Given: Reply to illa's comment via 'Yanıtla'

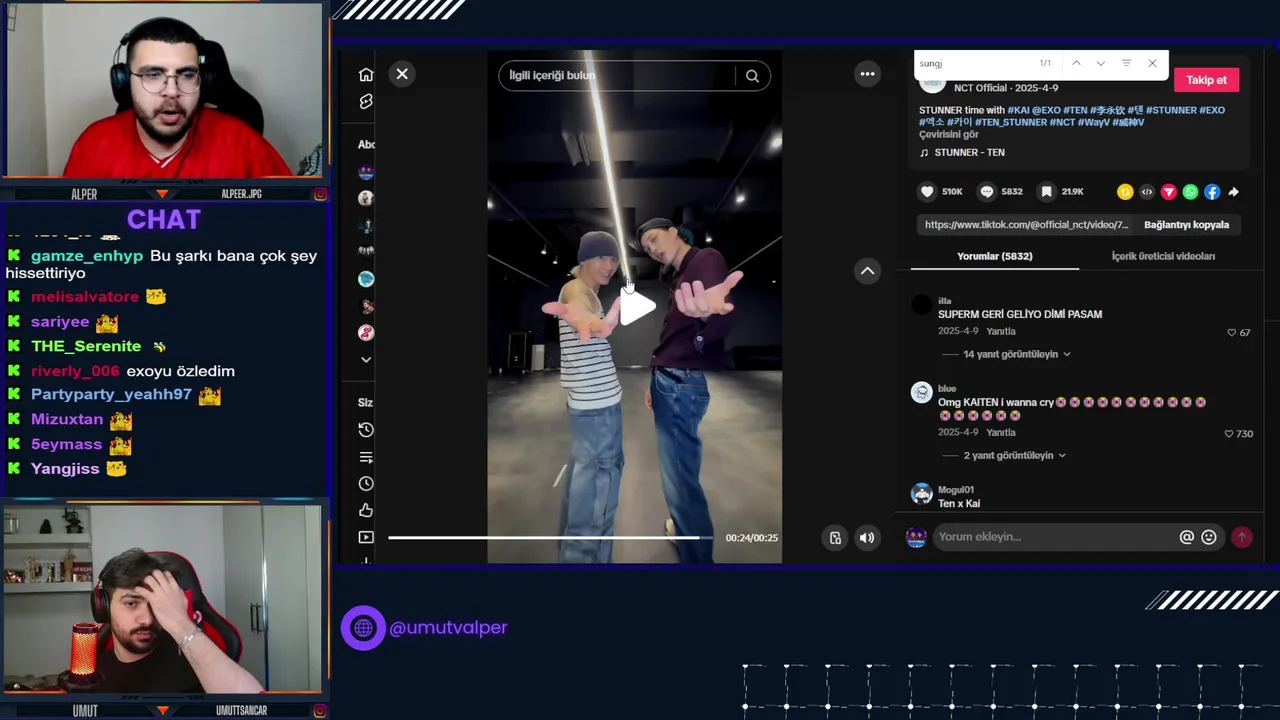Looking at the screenshot, I should [1001, 331].
